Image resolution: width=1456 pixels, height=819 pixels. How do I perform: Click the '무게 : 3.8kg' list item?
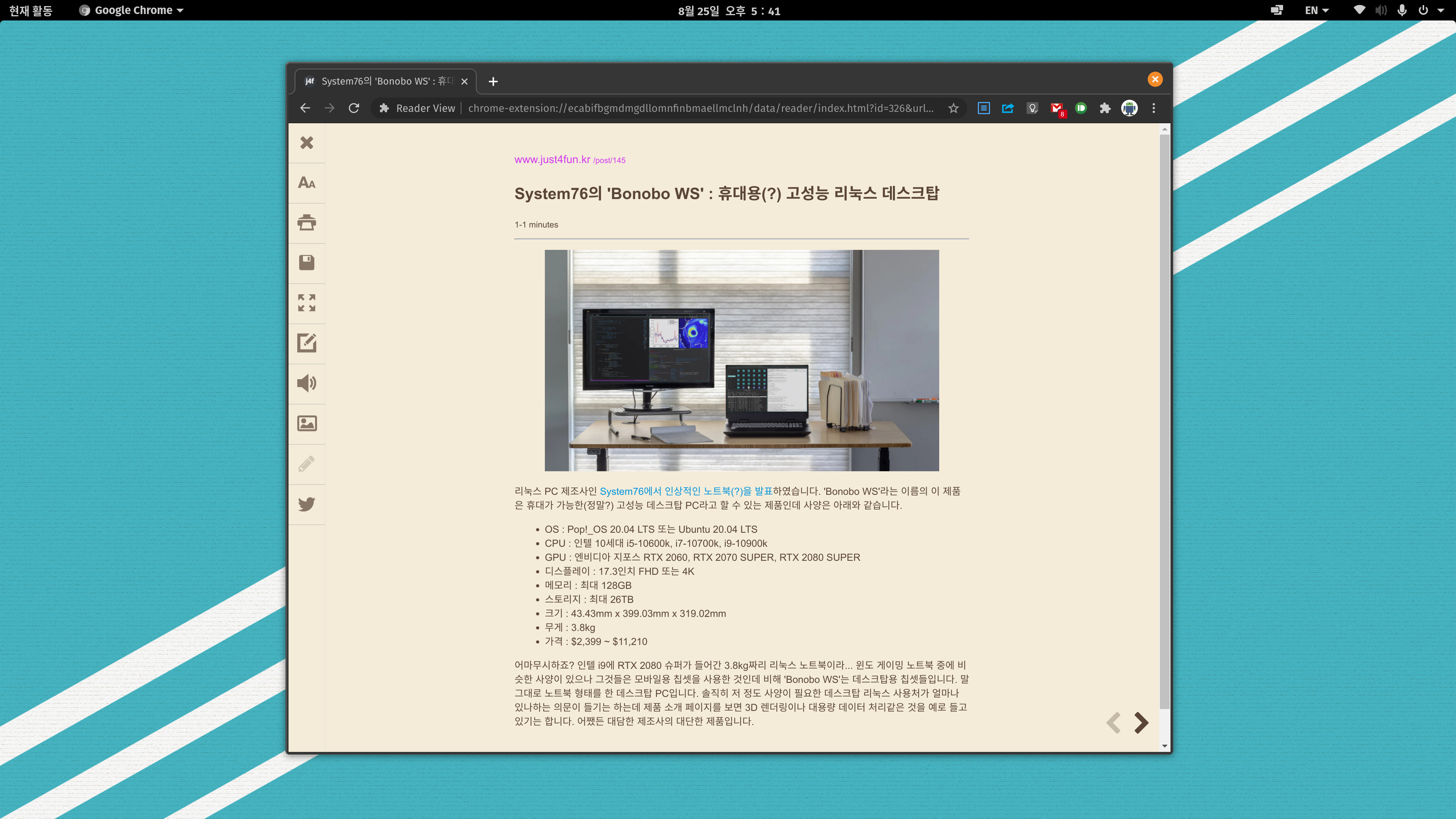(x=570, y=628)
